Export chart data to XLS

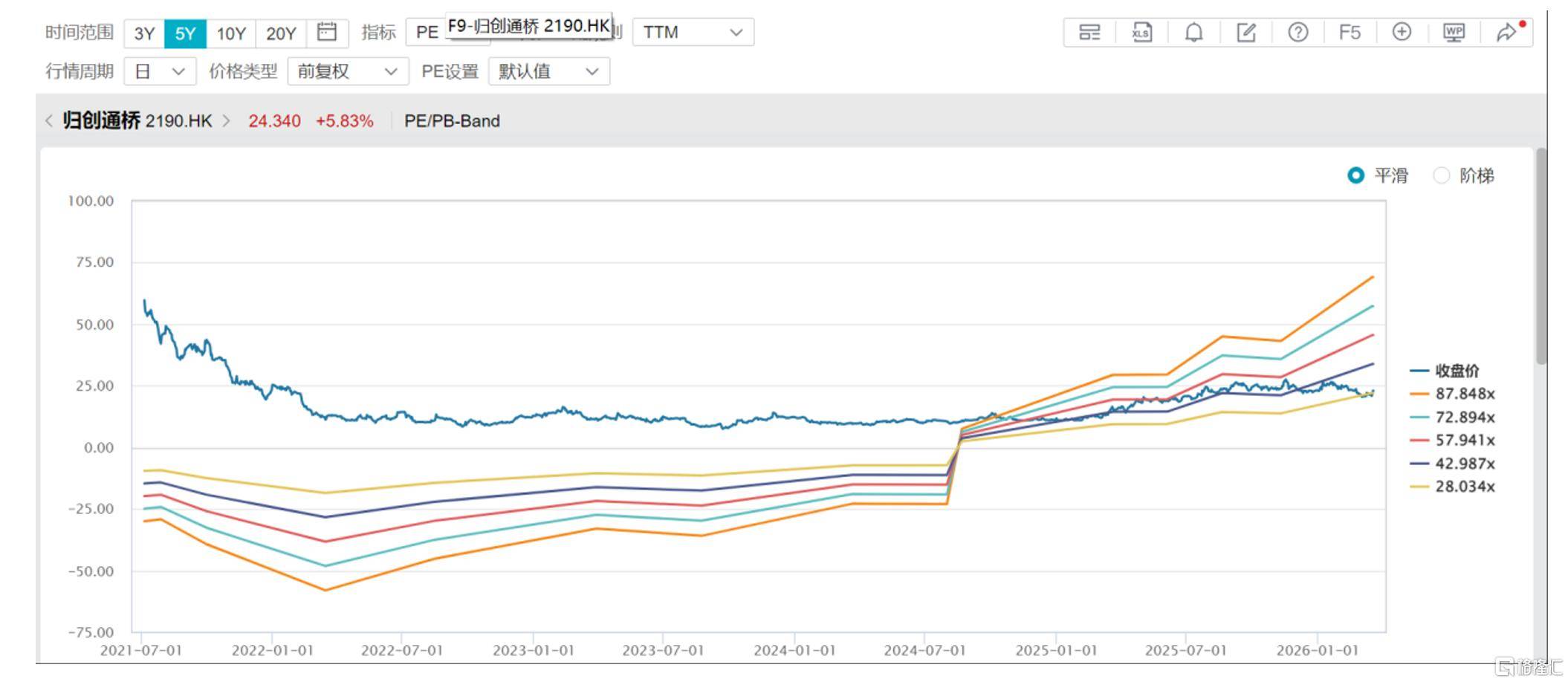[x=1141, y=33]
